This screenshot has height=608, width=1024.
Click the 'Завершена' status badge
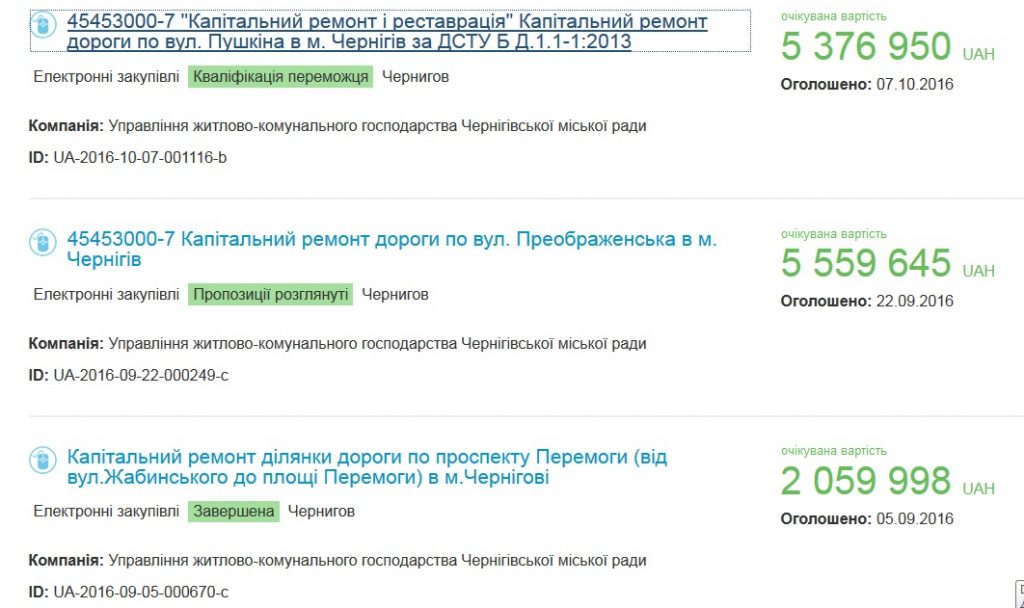click(x=233, y=511)
